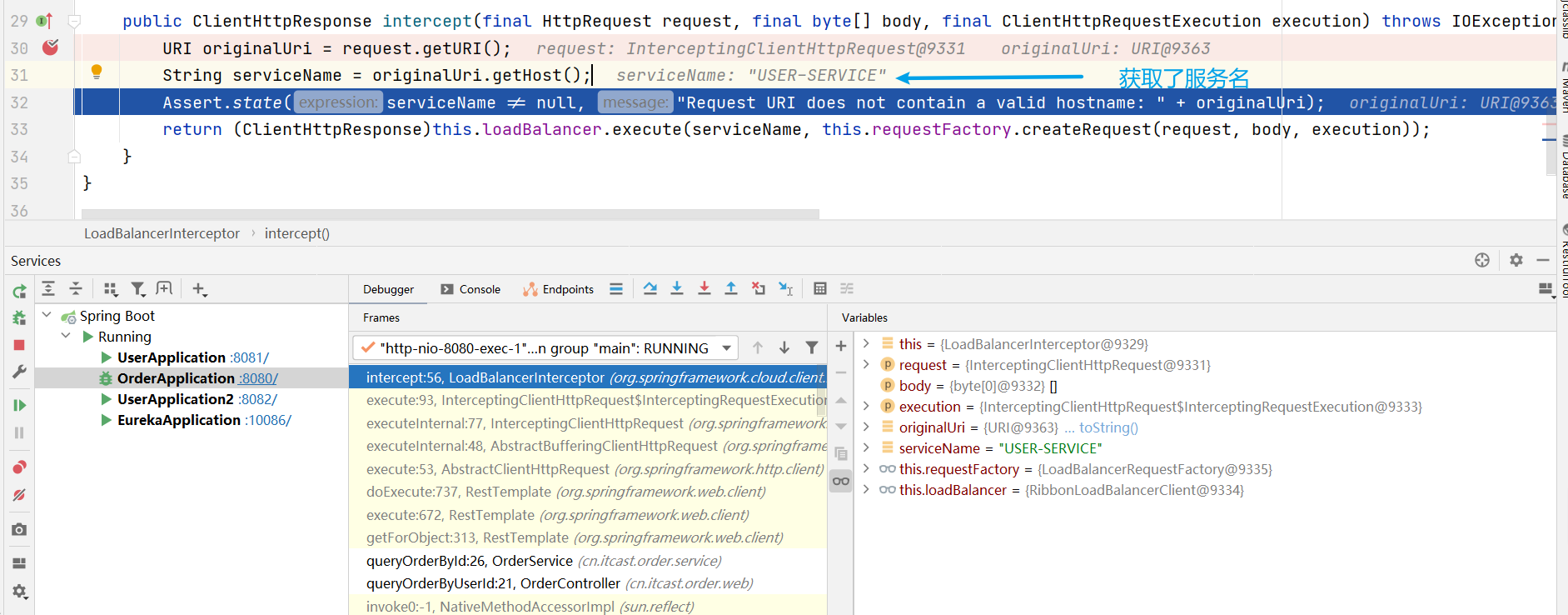
Task: Click the Step Over debugger icon
Action: [650, 288]
